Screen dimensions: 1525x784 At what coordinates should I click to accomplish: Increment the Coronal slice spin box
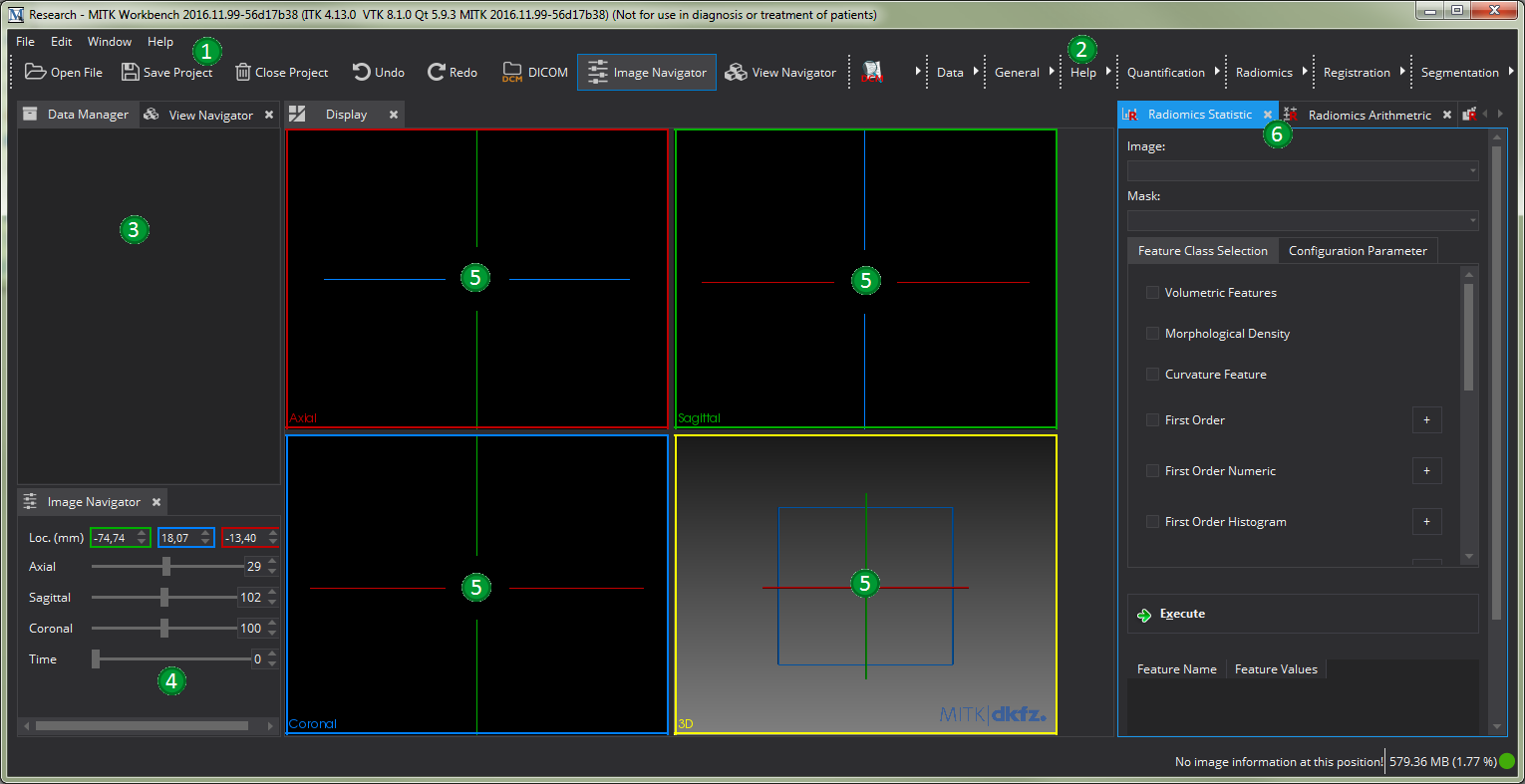coord(272,624)
